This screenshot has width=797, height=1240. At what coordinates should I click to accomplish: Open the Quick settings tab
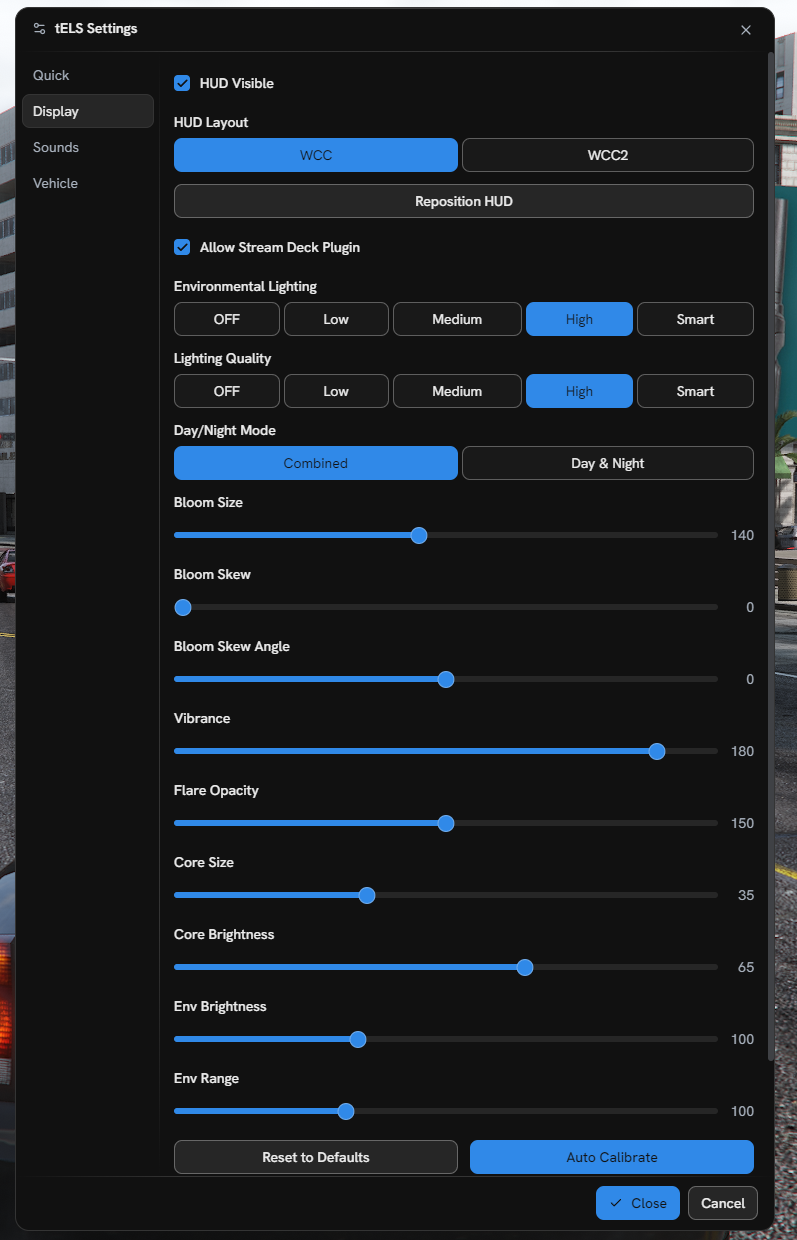coord(88,76)
